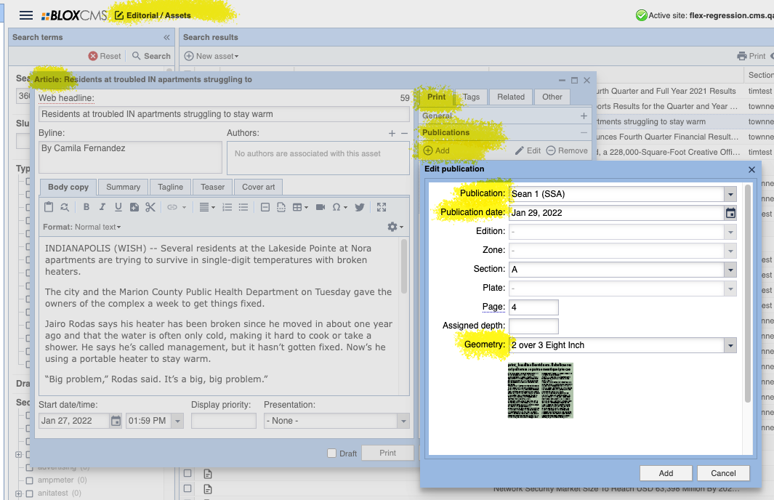Screen dimensions: 774x500
Task: Click the Page number input field
Action: click(x=533, y=307)
